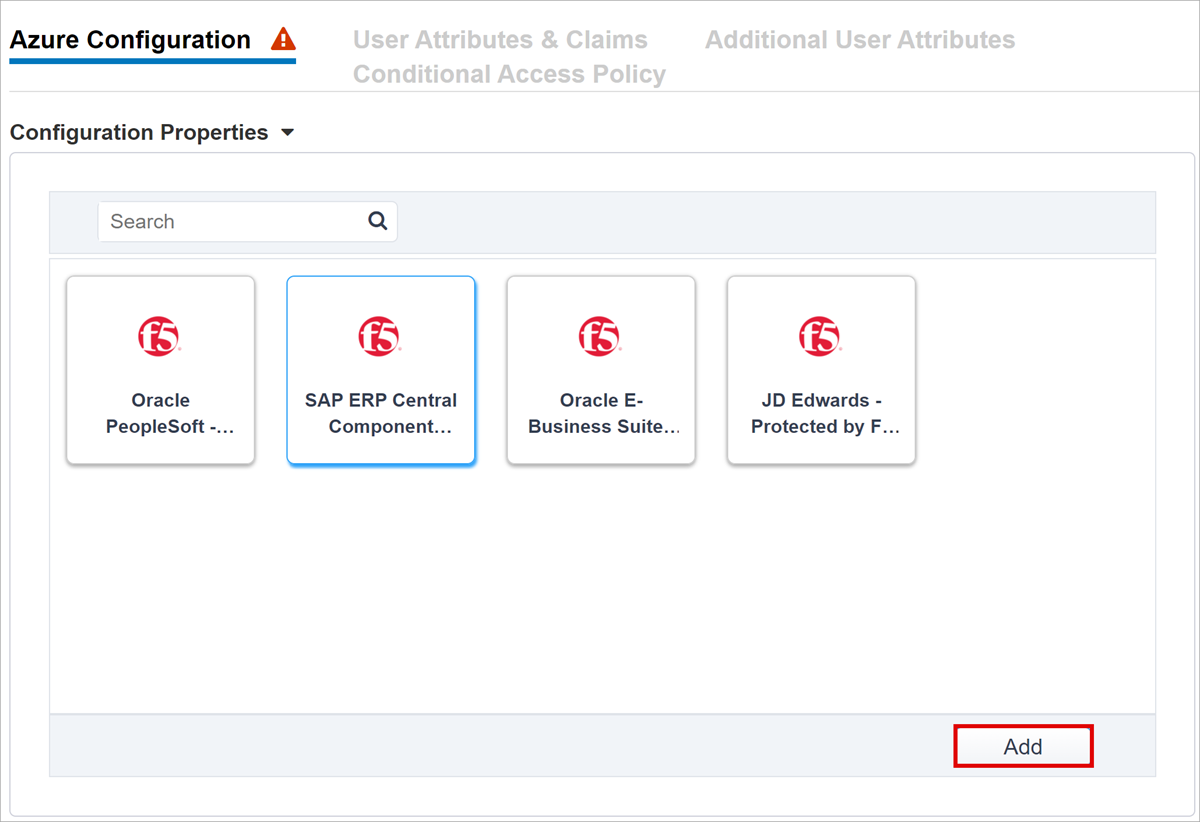Click the F5 logo on JD Edwards card
This screenshot has width=1200, height=822.
point(820,336)
